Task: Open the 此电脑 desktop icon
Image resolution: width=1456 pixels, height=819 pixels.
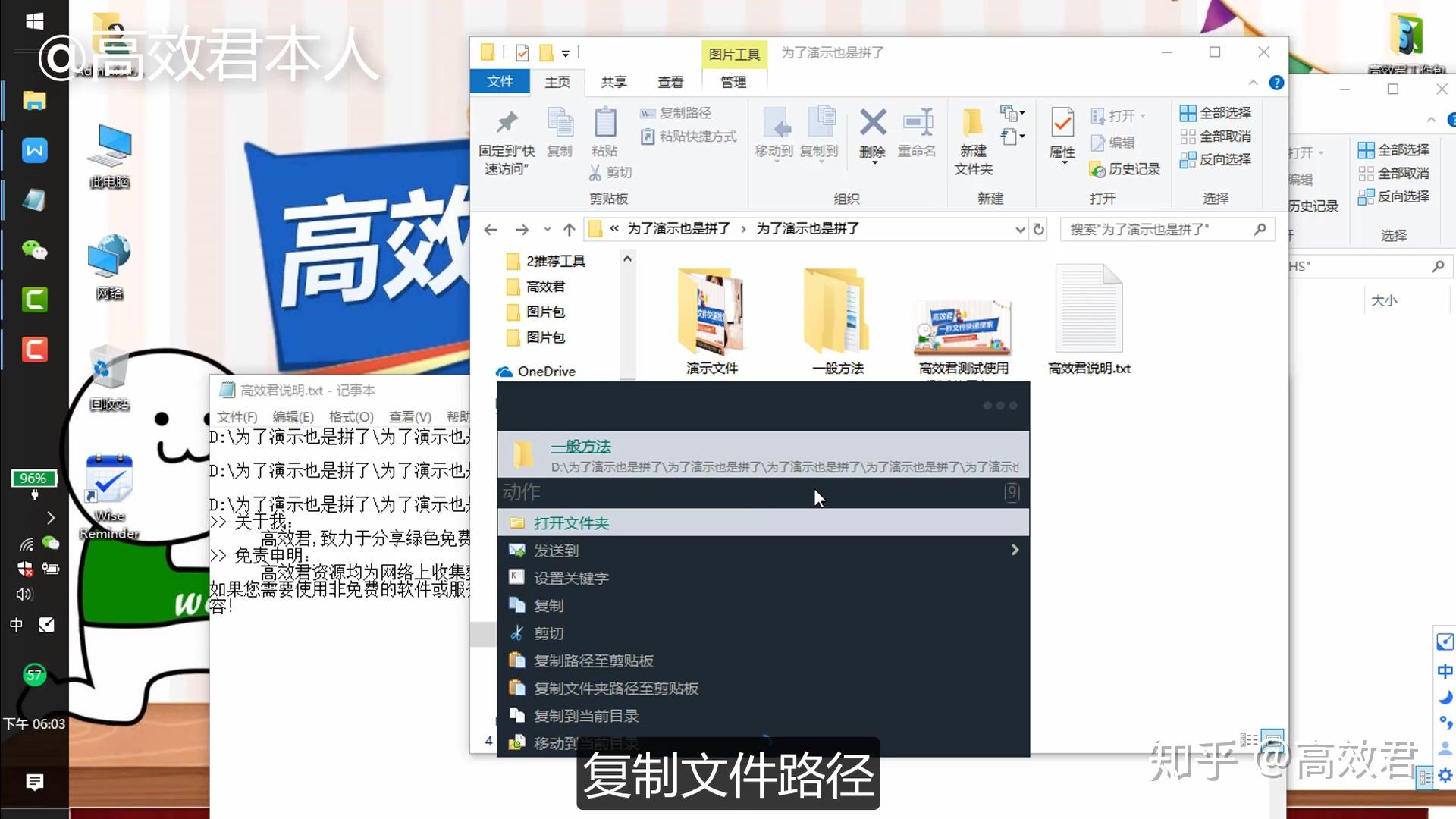Action: pyautogui.click(x=109, y=157)
